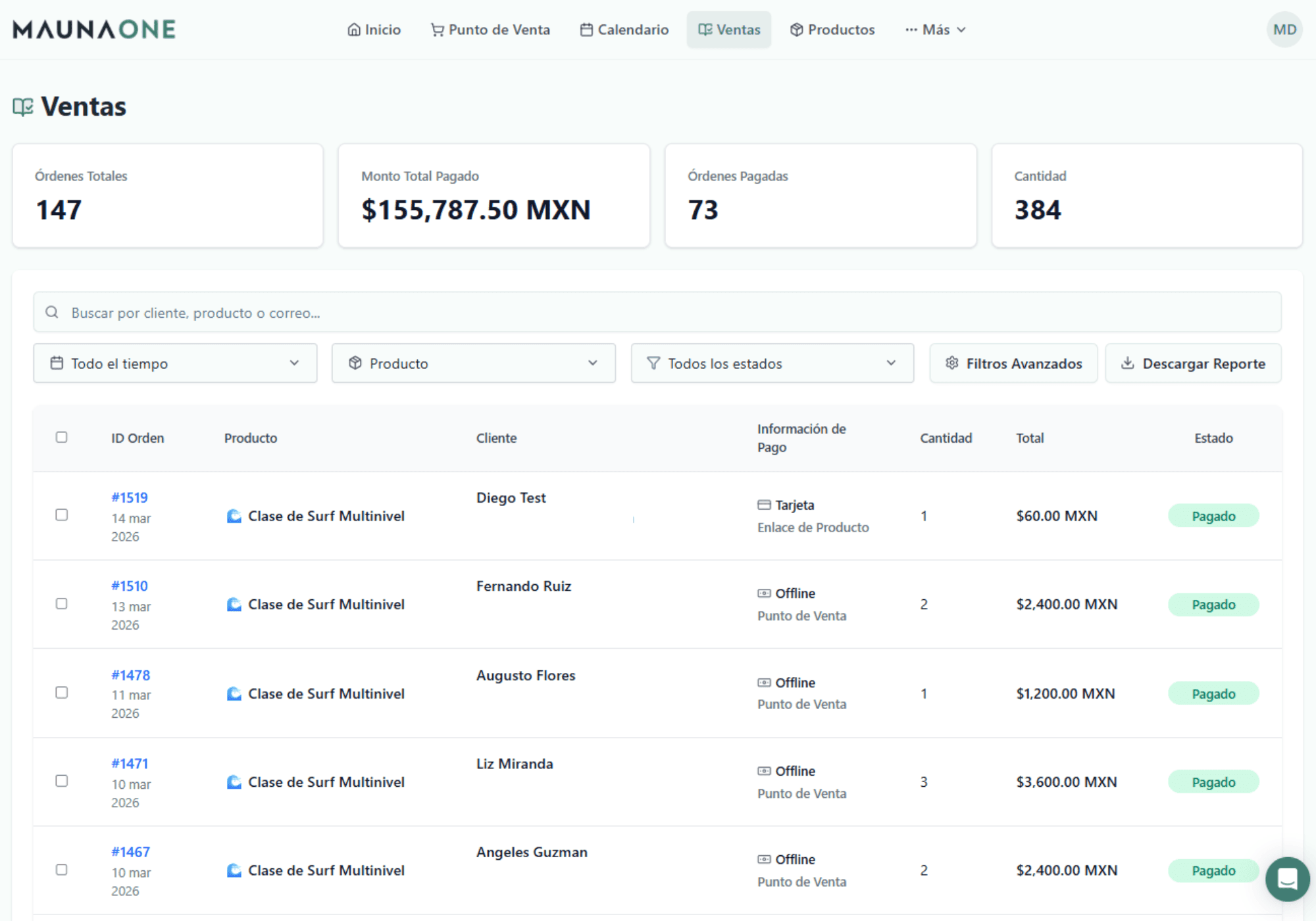Open the Más menu
Screen dimensions: 1316x921
(935, 30)
